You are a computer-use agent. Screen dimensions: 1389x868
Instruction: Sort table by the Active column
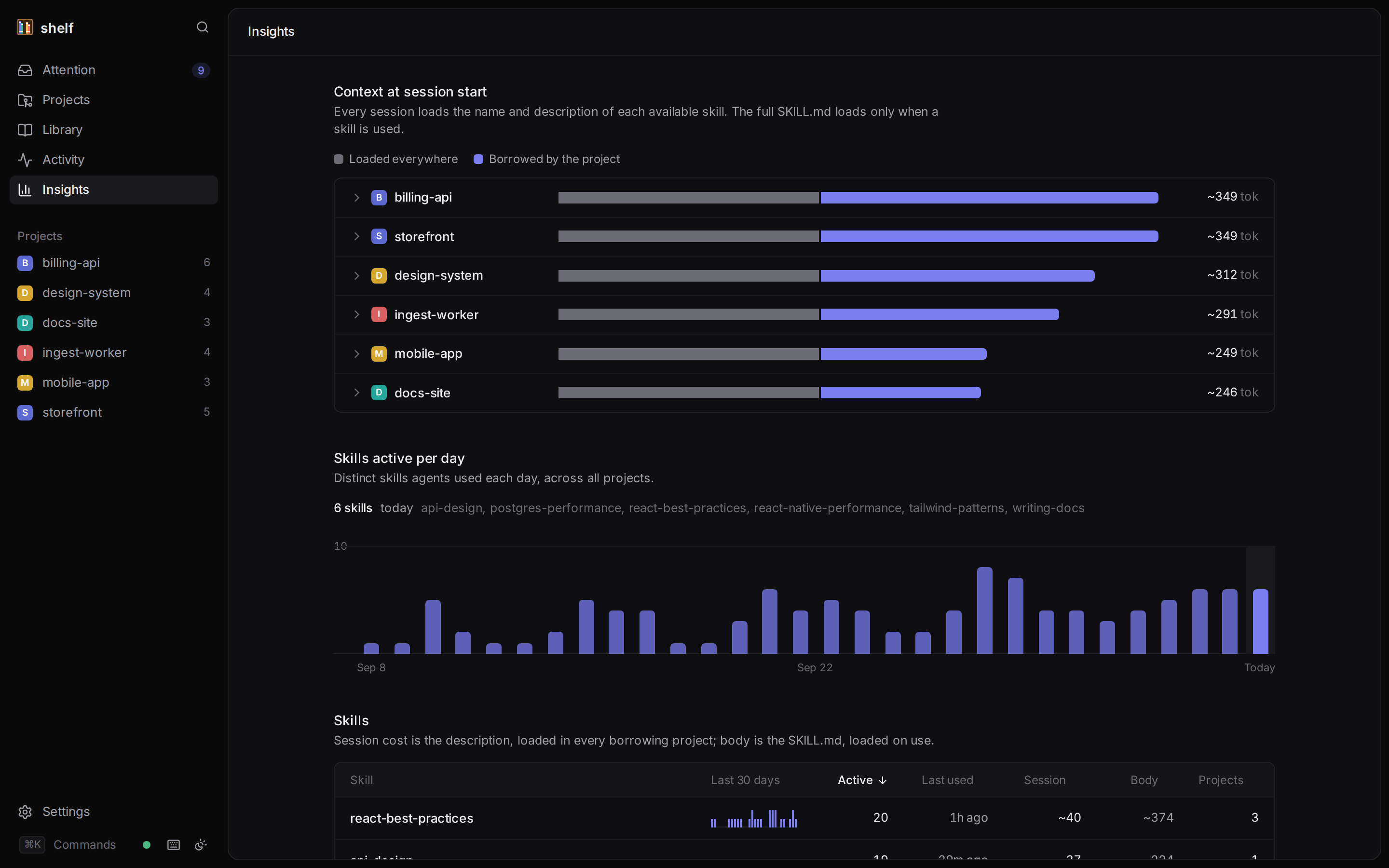862,780
